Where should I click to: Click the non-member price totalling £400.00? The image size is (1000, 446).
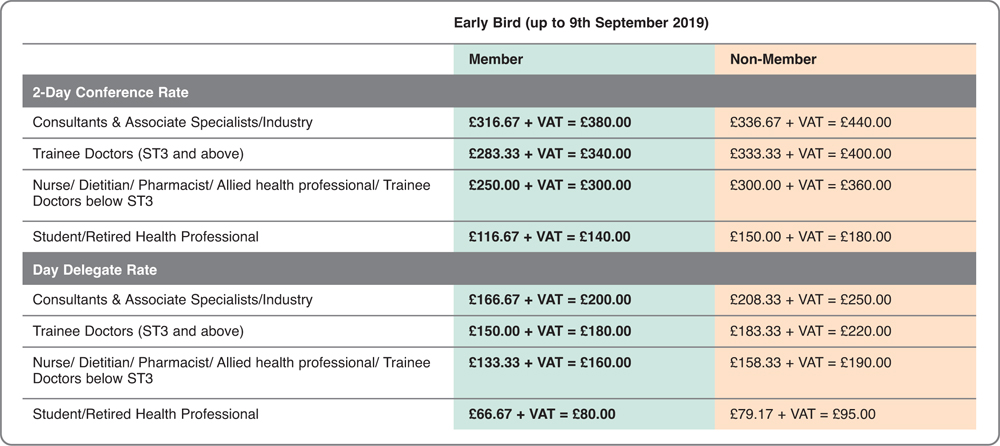point(811,154)
